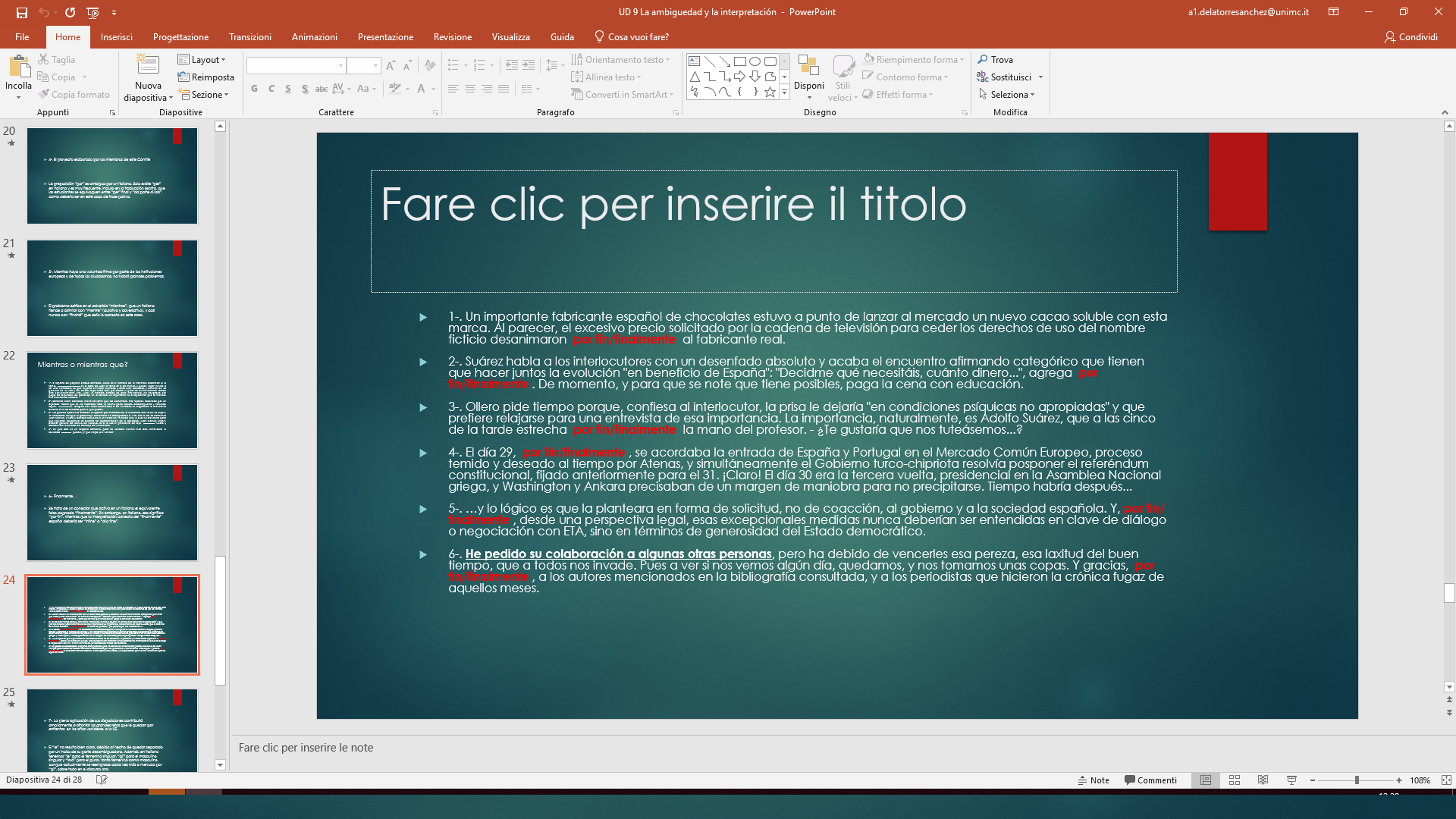
Task: Select slide 22 thumbnail 'Mientras o mientras que?'
Action: (x=112, y=400)
